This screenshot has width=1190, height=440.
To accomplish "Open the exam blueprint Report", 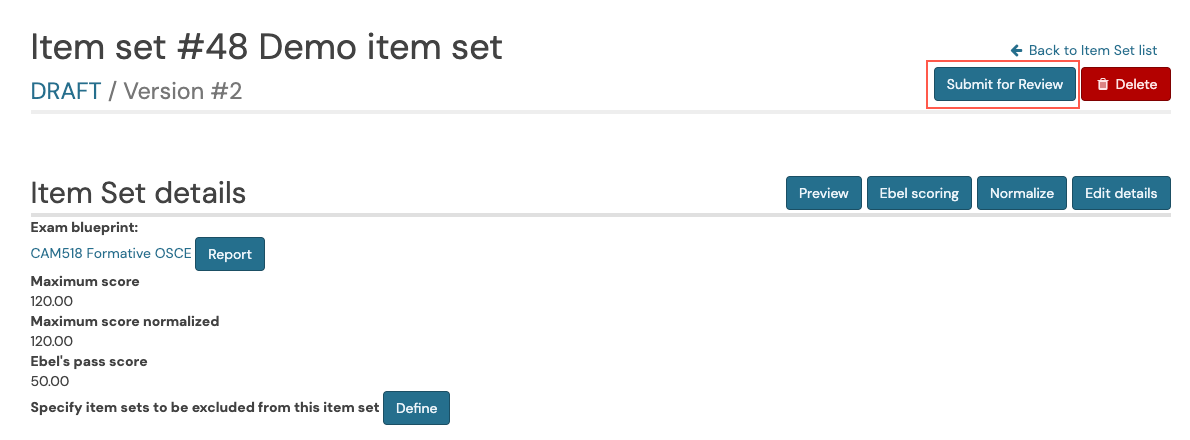I will click(230, 254).
